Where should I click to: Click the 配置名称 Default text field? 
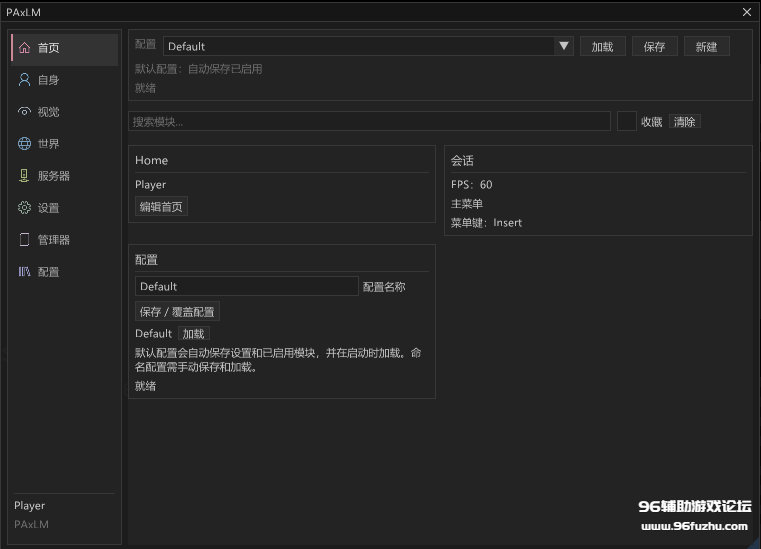coord(247,286)
